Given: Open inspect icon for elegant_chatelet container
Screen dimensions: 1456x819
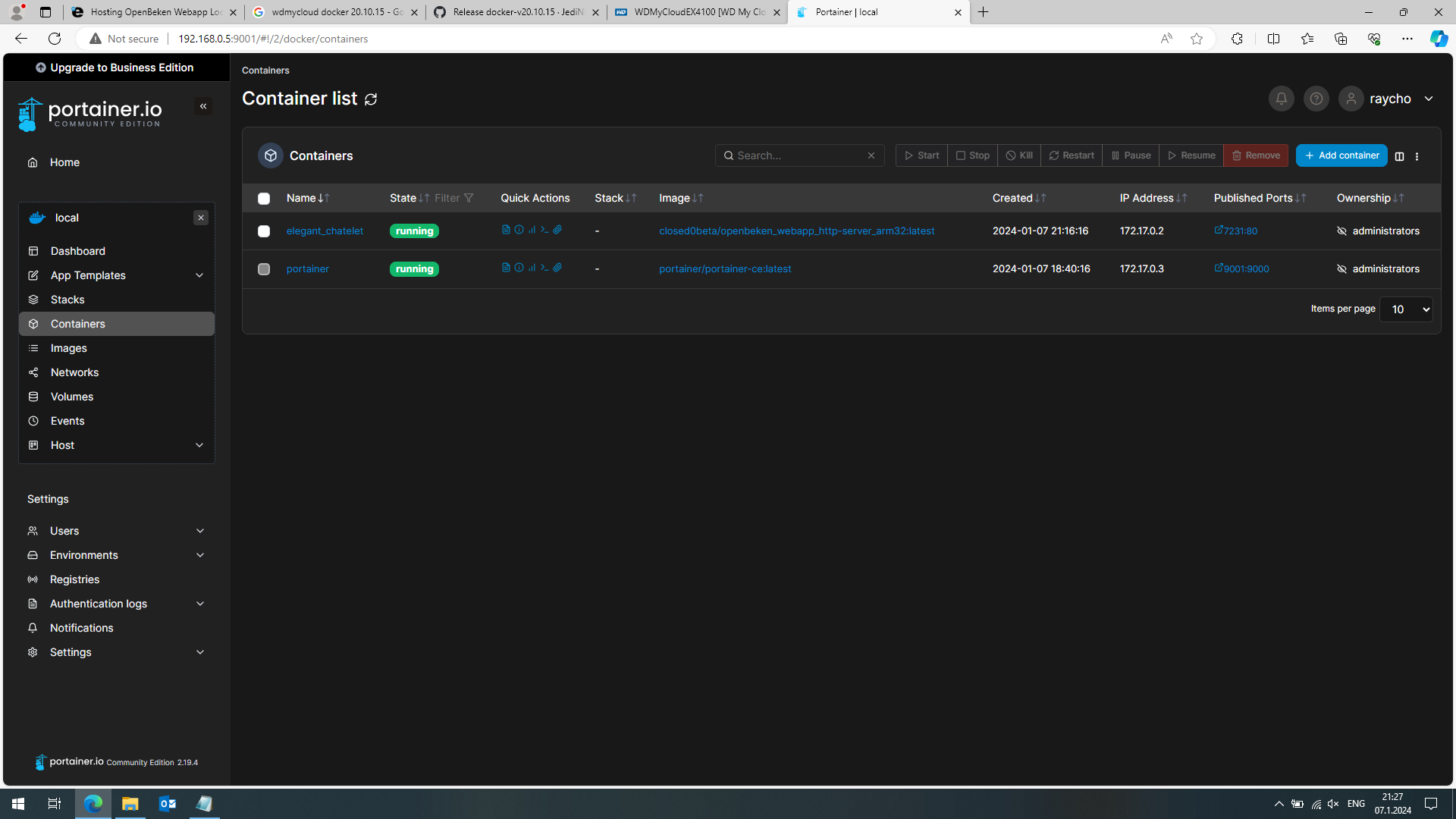Looking at the screenshot, I should click(x=519, y=230).
